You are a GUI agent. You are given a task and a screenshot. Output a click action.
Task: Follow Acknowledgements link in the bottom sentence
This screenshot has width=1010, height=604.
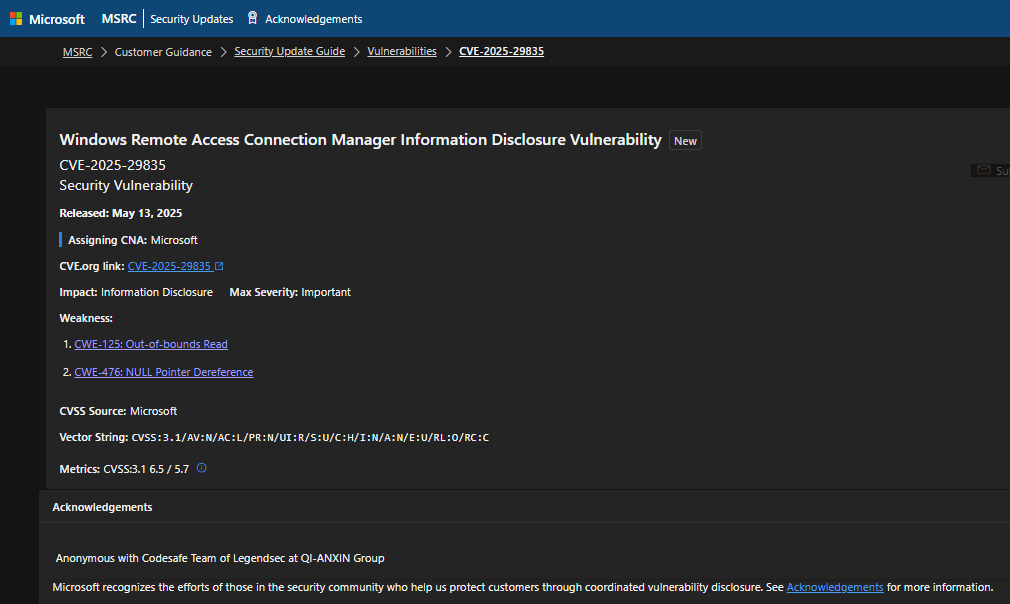coord(835,587)
